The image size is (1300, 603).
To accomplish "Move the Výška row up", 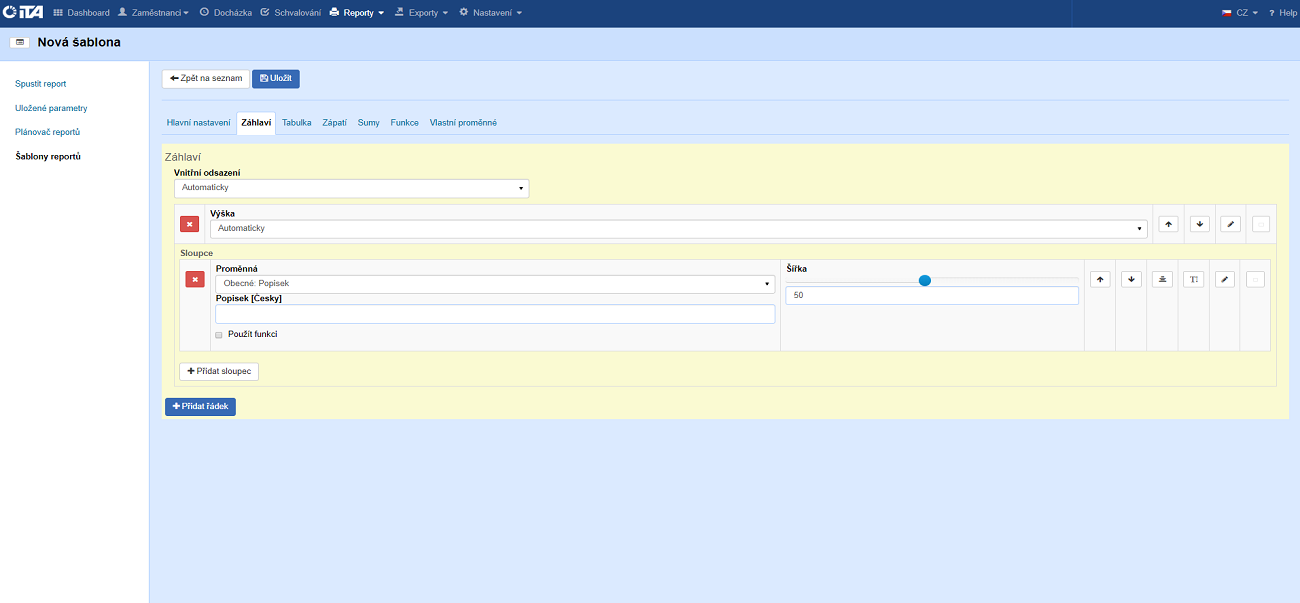I will pyautogui.click(x=1168, y=224).
